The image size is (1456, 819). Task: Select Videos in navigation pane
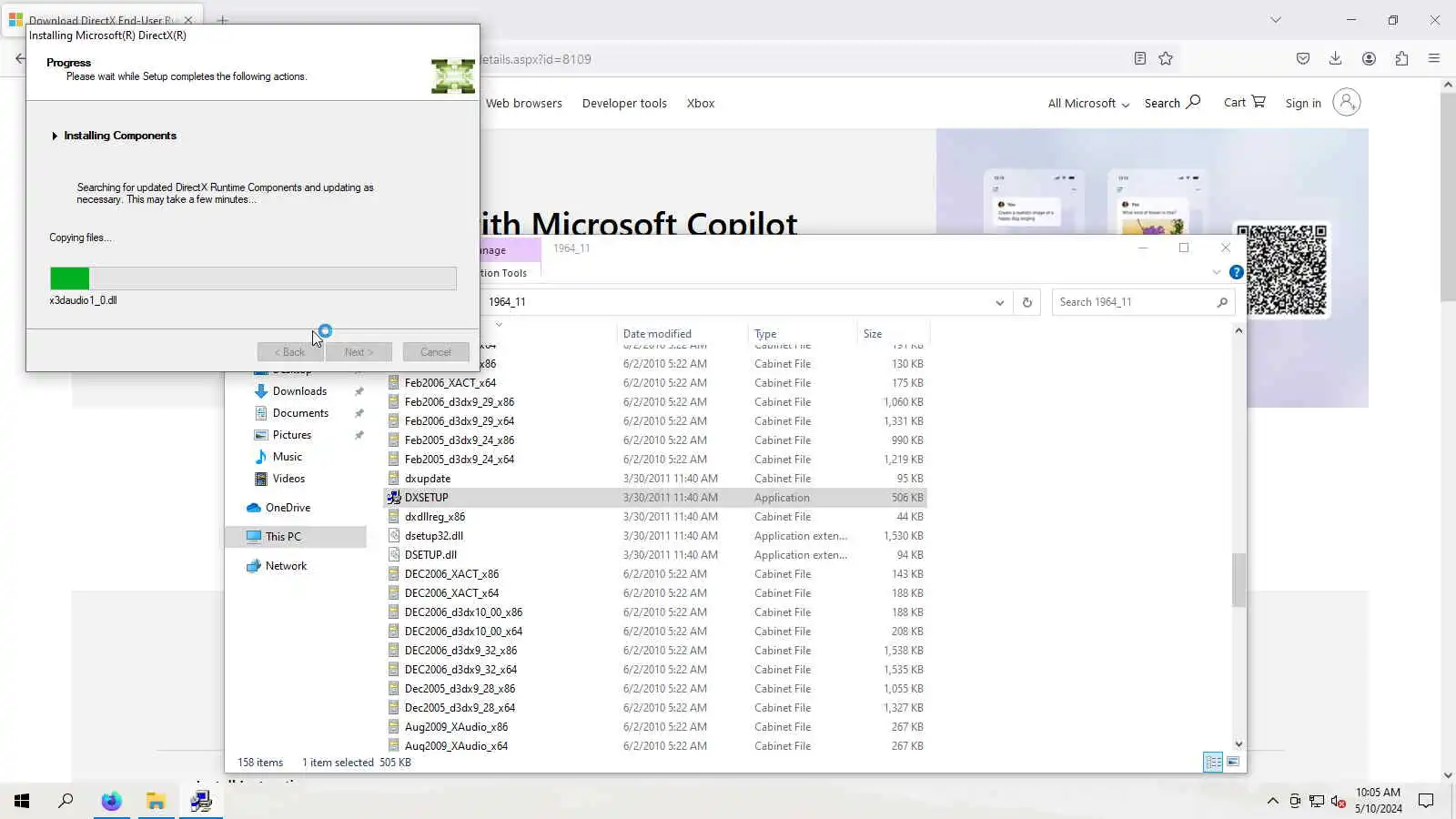(288, 479)
